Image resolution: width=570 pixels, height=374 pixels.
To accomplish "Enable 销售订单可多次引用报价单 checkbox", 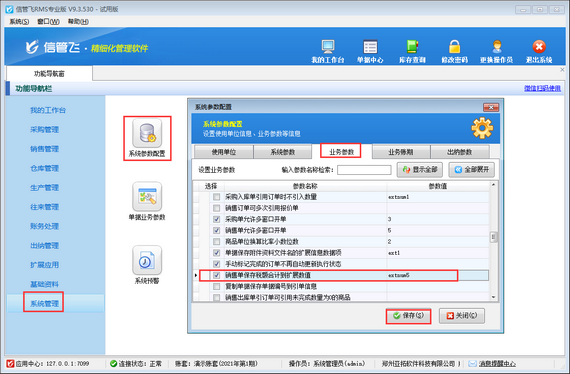I will 217,208.
